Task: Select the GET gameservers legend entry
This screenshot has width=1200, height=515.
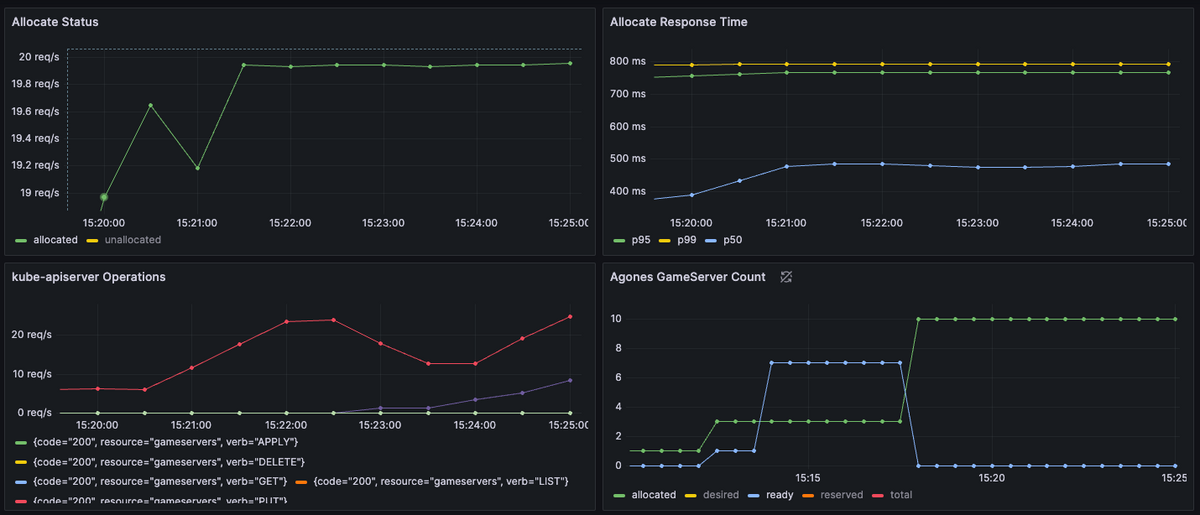Action: 160,481
